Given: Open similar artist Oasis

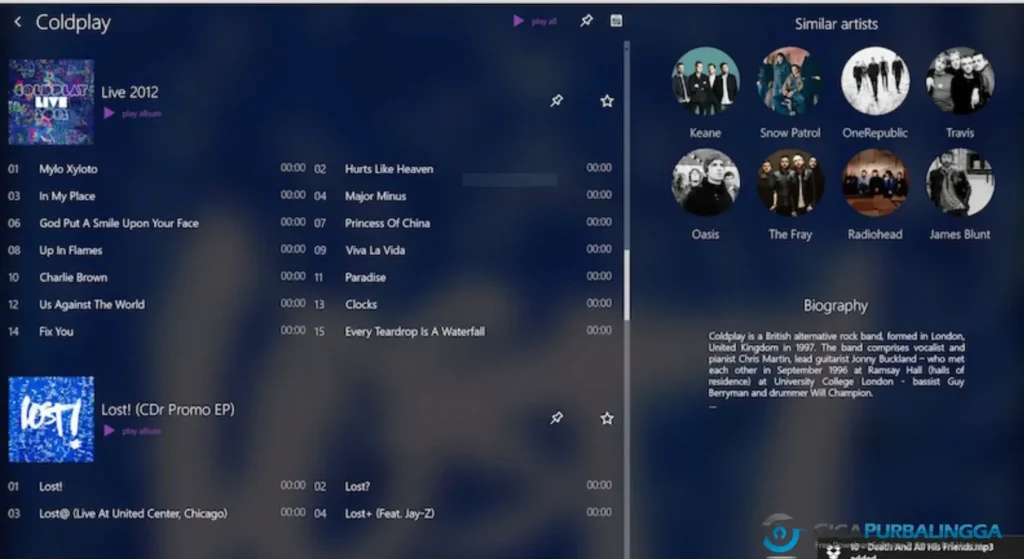Looking at the screenshot, I should pyautogui.click(x=705, y=183).
